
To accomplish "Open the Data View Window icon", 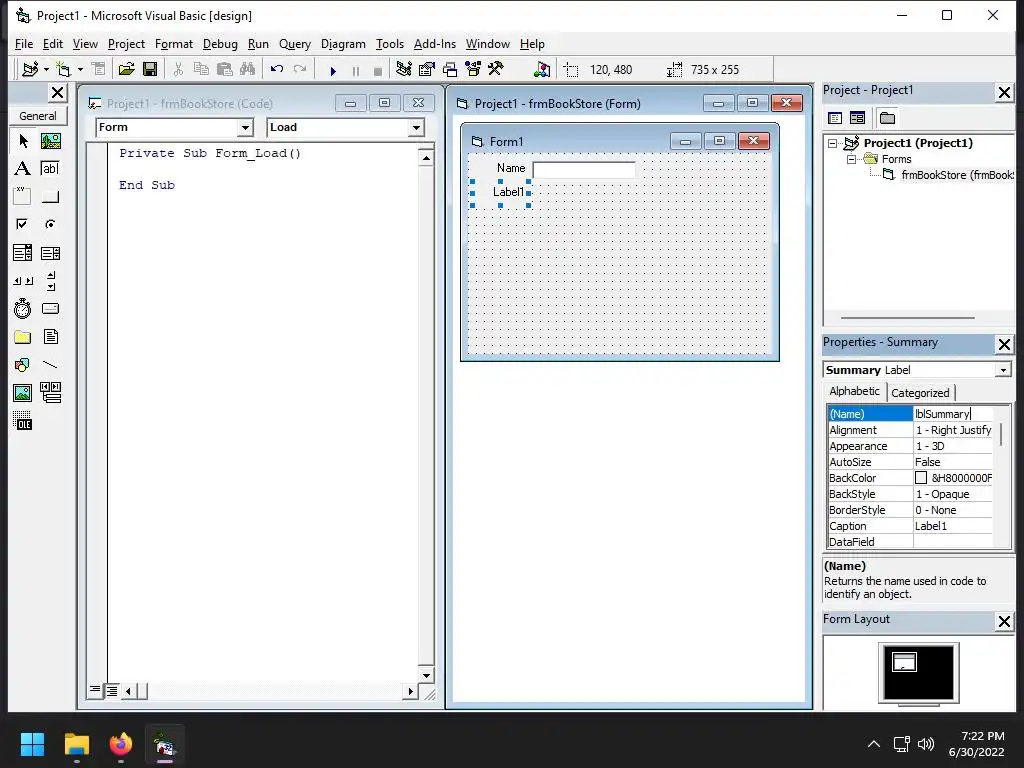I will (542, 69).
